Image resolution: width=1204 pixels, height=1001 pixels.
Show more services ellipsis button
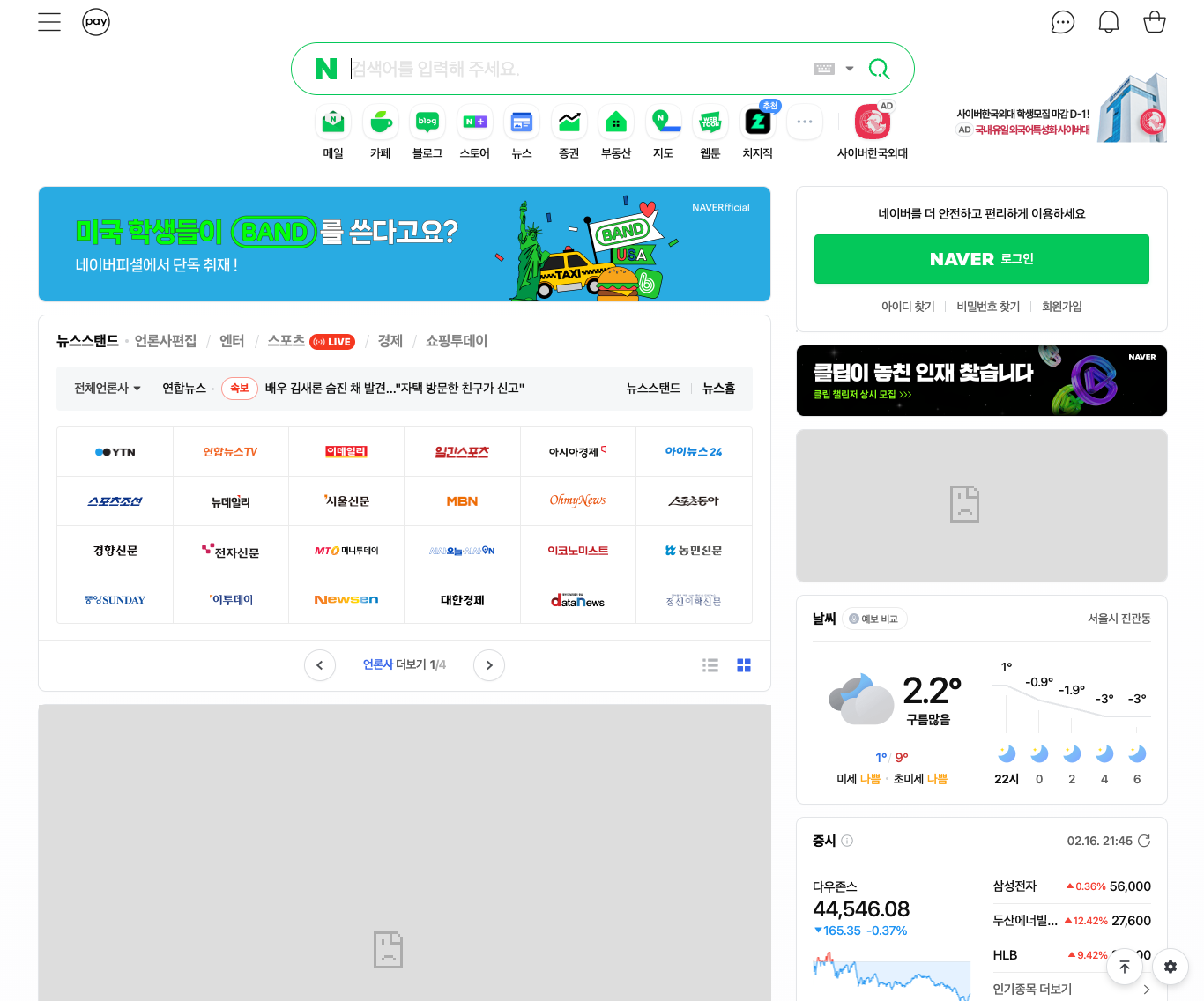[x=805, y=122]
